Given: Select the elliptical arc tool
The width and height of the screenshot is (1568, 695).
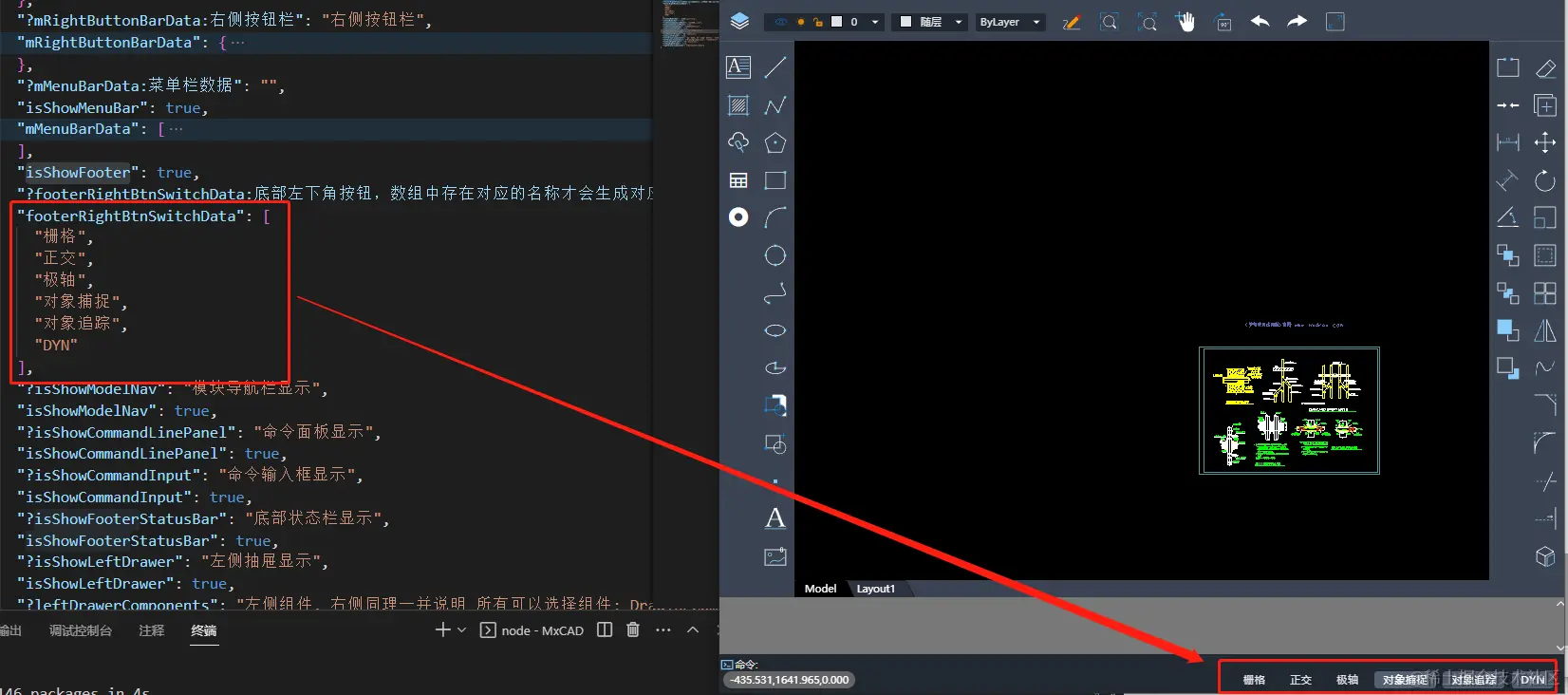Looking at the screenshot, I should [775, 367].
